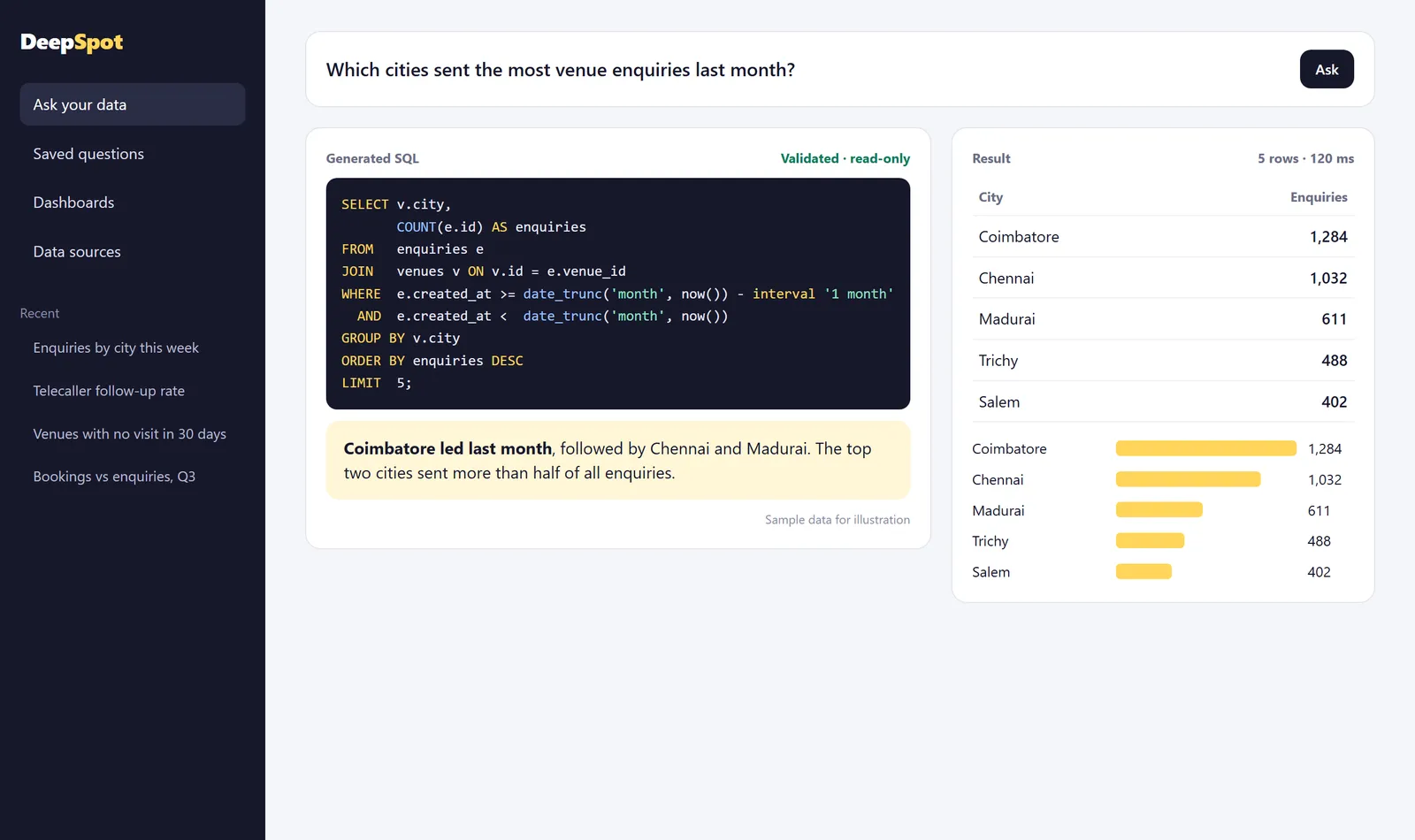
Task: Click the Chennai chart bar
Action: point(1188,479)
